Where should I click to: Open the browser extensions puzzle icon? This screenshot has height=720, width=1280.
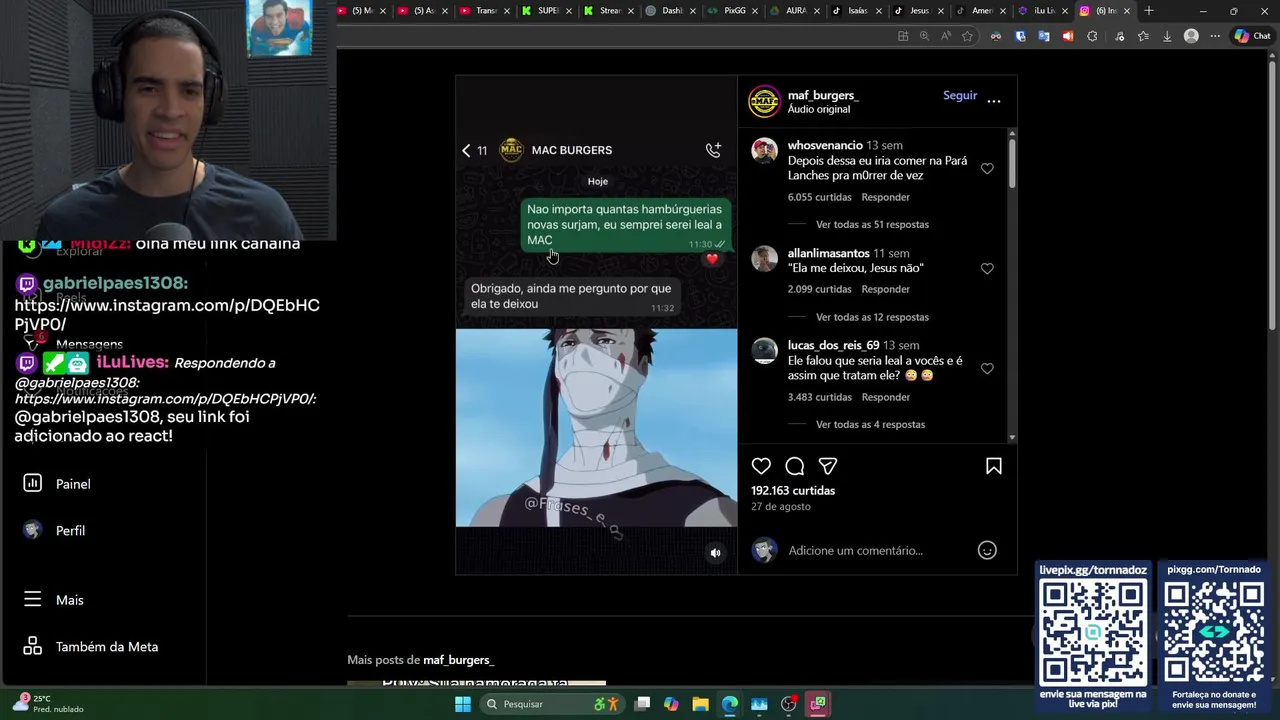click(x=1092, y=36)
